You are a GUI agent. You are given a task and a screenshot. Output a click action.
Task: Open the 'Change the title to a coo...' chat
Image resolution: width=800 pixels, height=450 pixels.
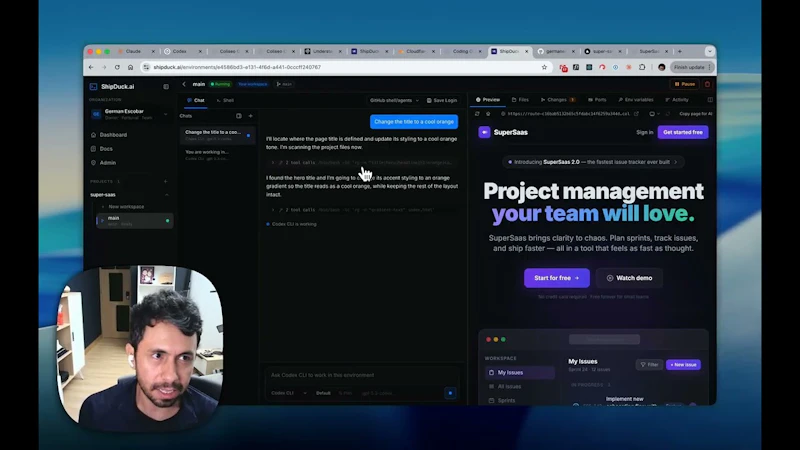(x=217, y=135)
